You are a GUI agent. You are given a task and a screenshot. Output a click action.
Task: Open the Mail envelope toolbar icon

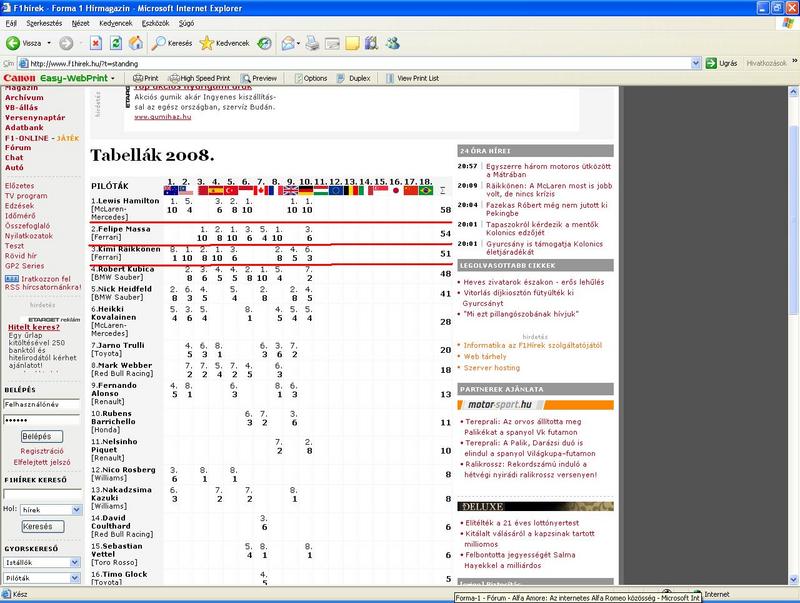(288, 43)
